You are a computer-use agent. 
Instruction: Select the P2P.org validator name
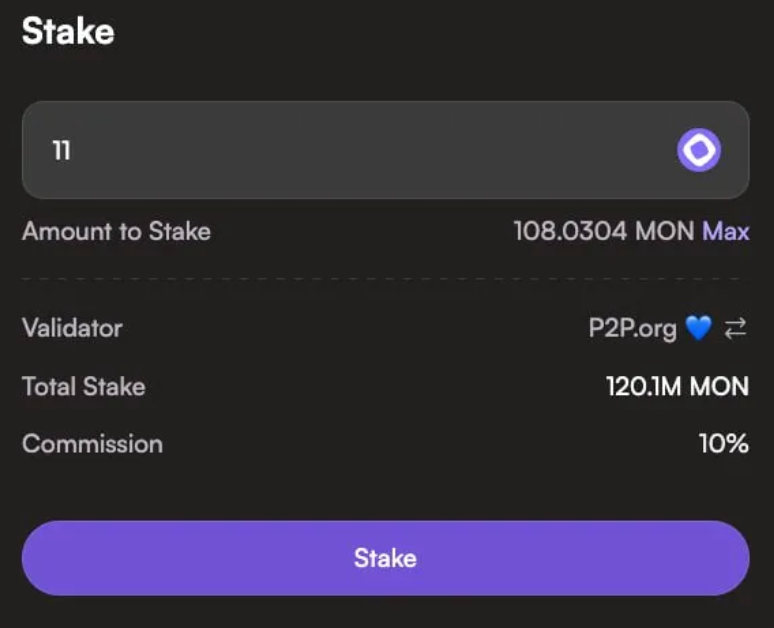pos(632,328)
